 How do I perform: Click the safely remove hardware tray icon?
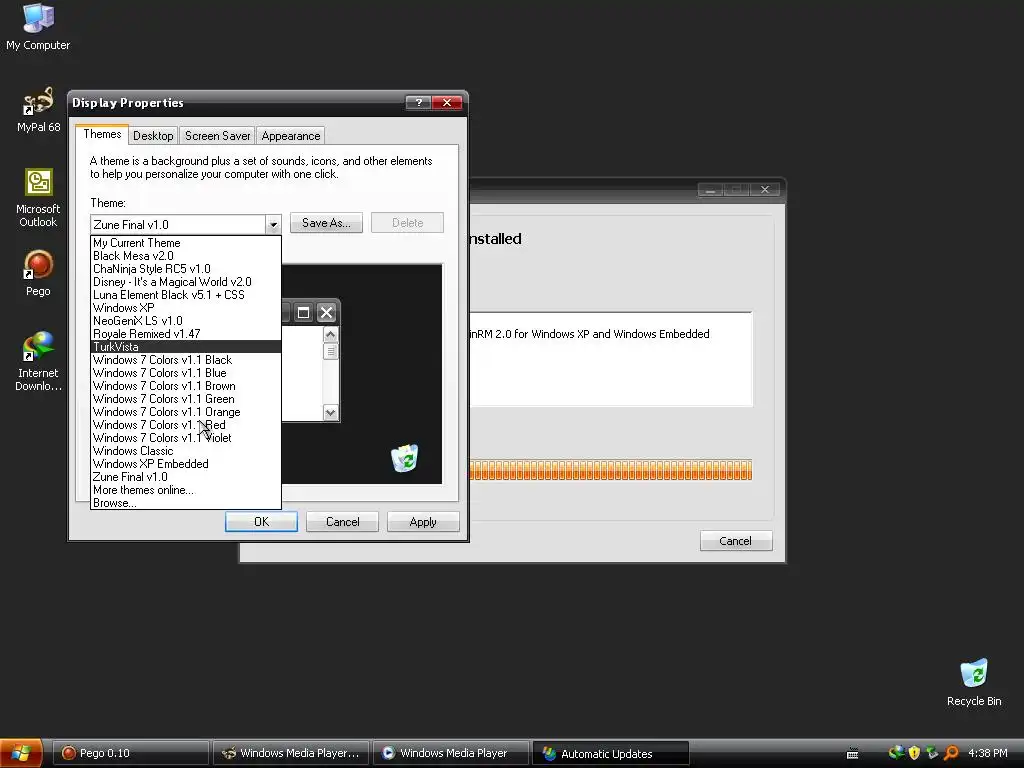click(933, 753)
